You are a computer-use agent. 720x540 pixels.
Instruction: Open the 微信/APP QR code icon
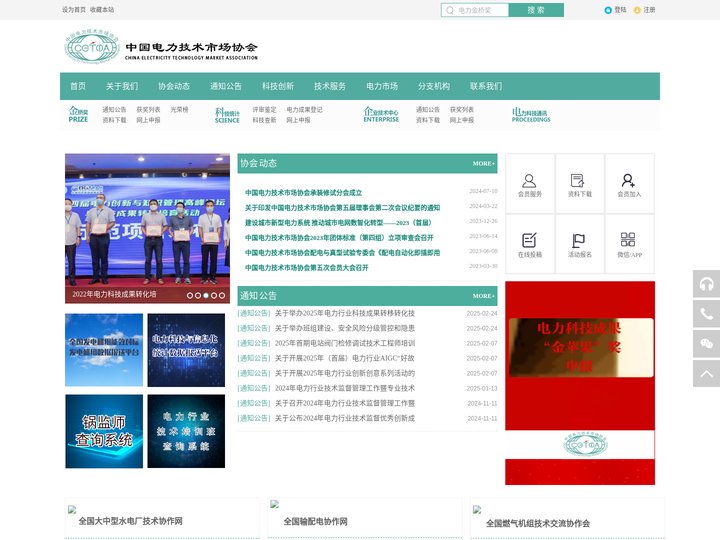[x=628, y=240]
